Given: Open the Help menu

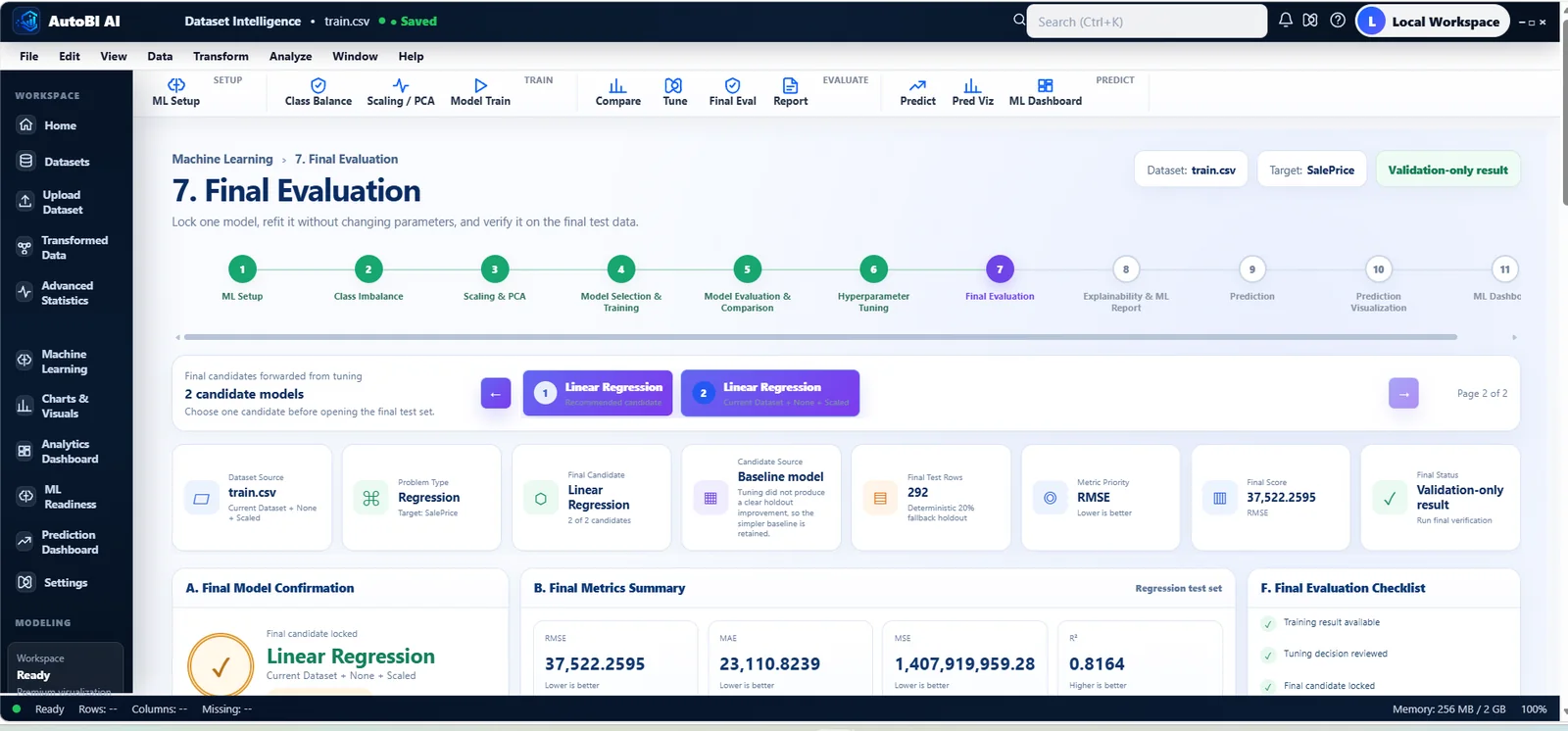Looking at the screenshot, I should point(412,56).
